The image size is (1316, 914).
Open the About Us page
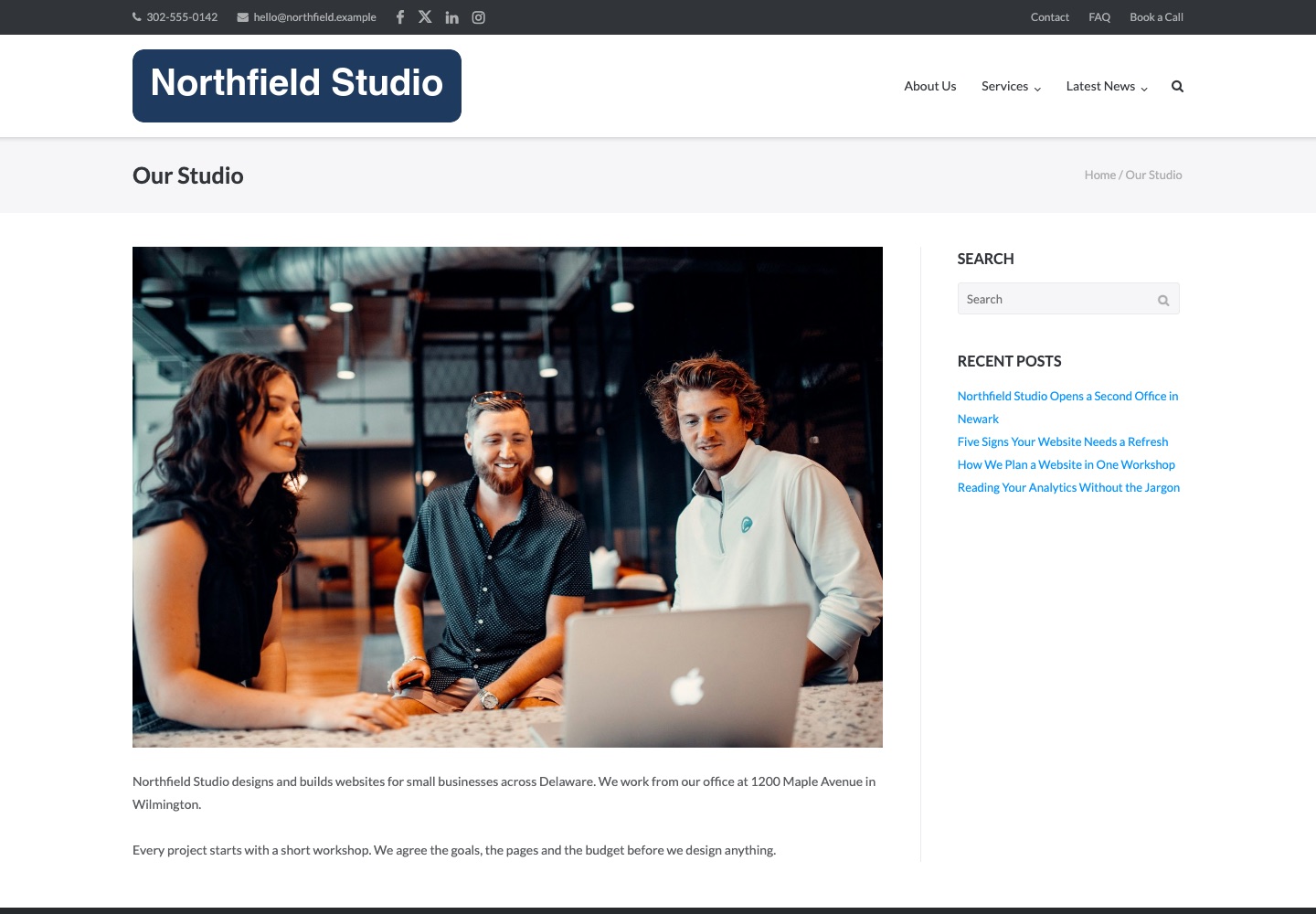coord(930,86)
